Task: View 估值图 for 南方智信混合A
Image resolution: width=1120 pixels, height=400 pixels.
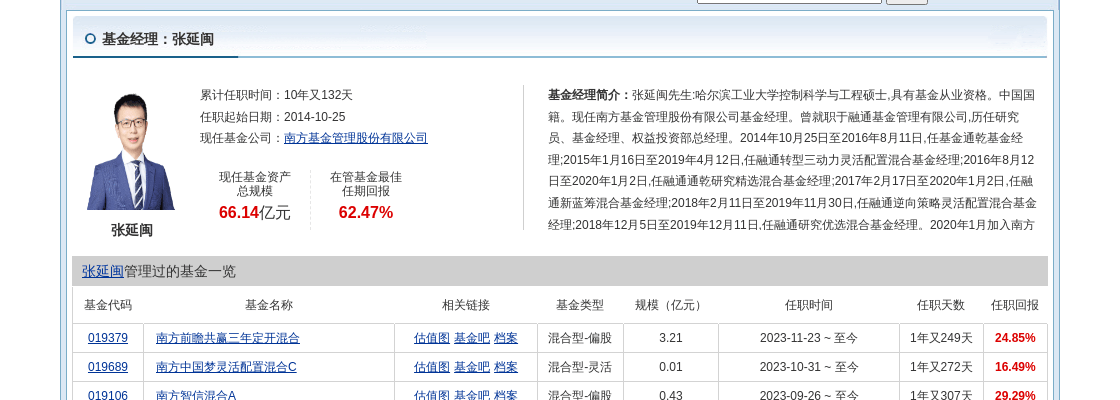Action: point(431,395)
